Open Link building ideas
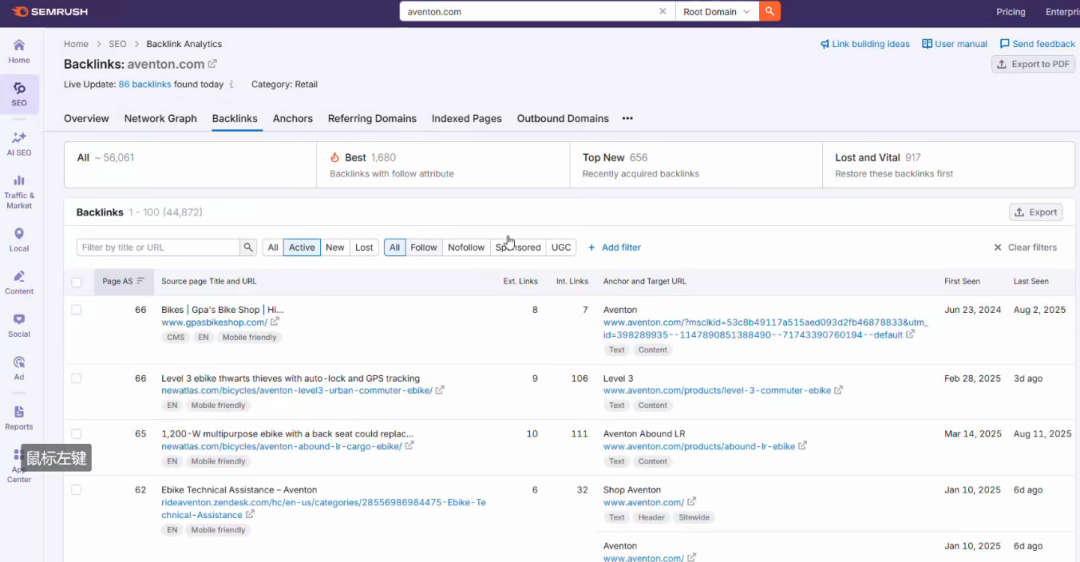Image resolution: width=1080 pixels, height=562 pixels. click(x=864, y=43)
